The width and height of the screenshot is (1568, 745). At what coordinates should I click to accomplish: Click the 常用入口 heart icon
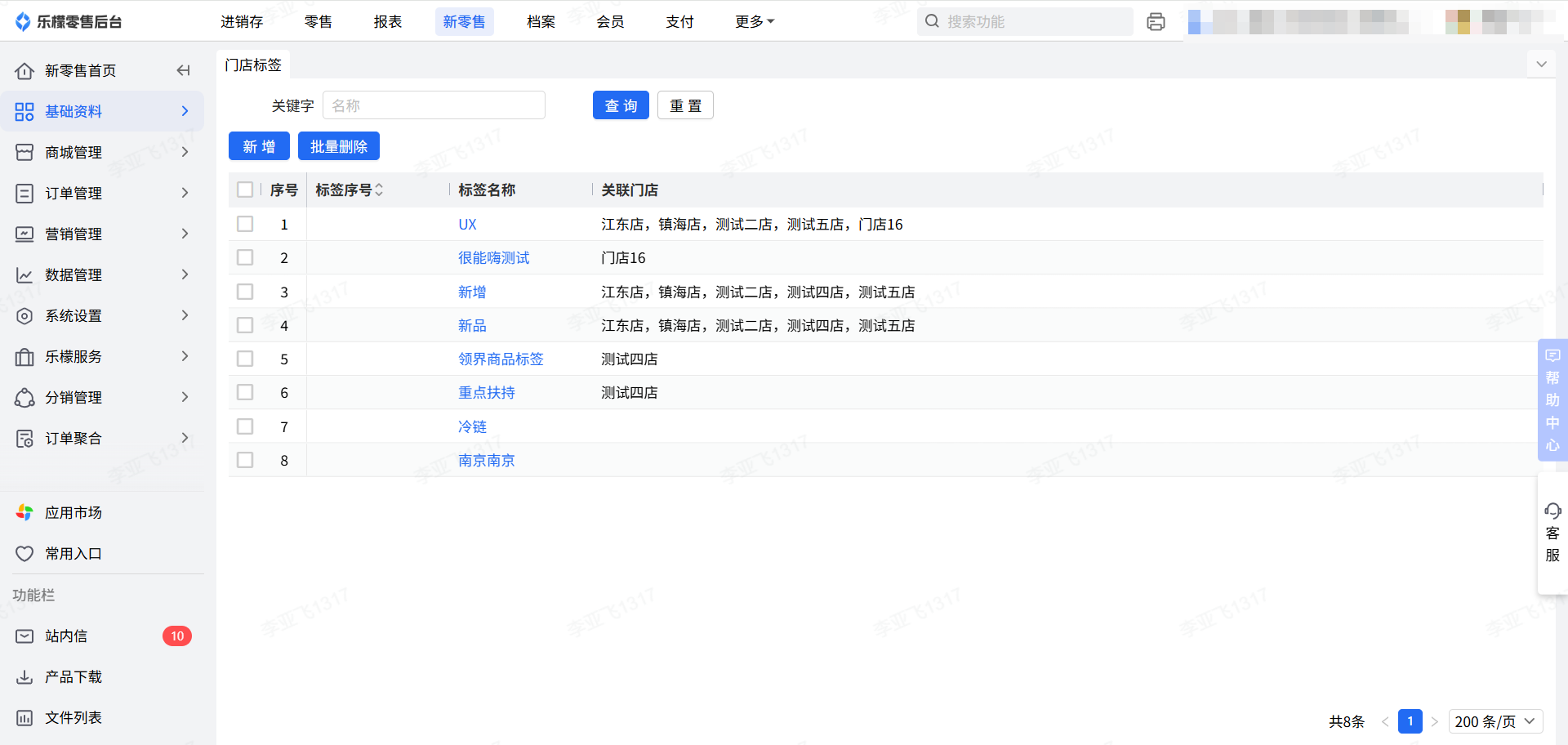click(x=24, y=554)
